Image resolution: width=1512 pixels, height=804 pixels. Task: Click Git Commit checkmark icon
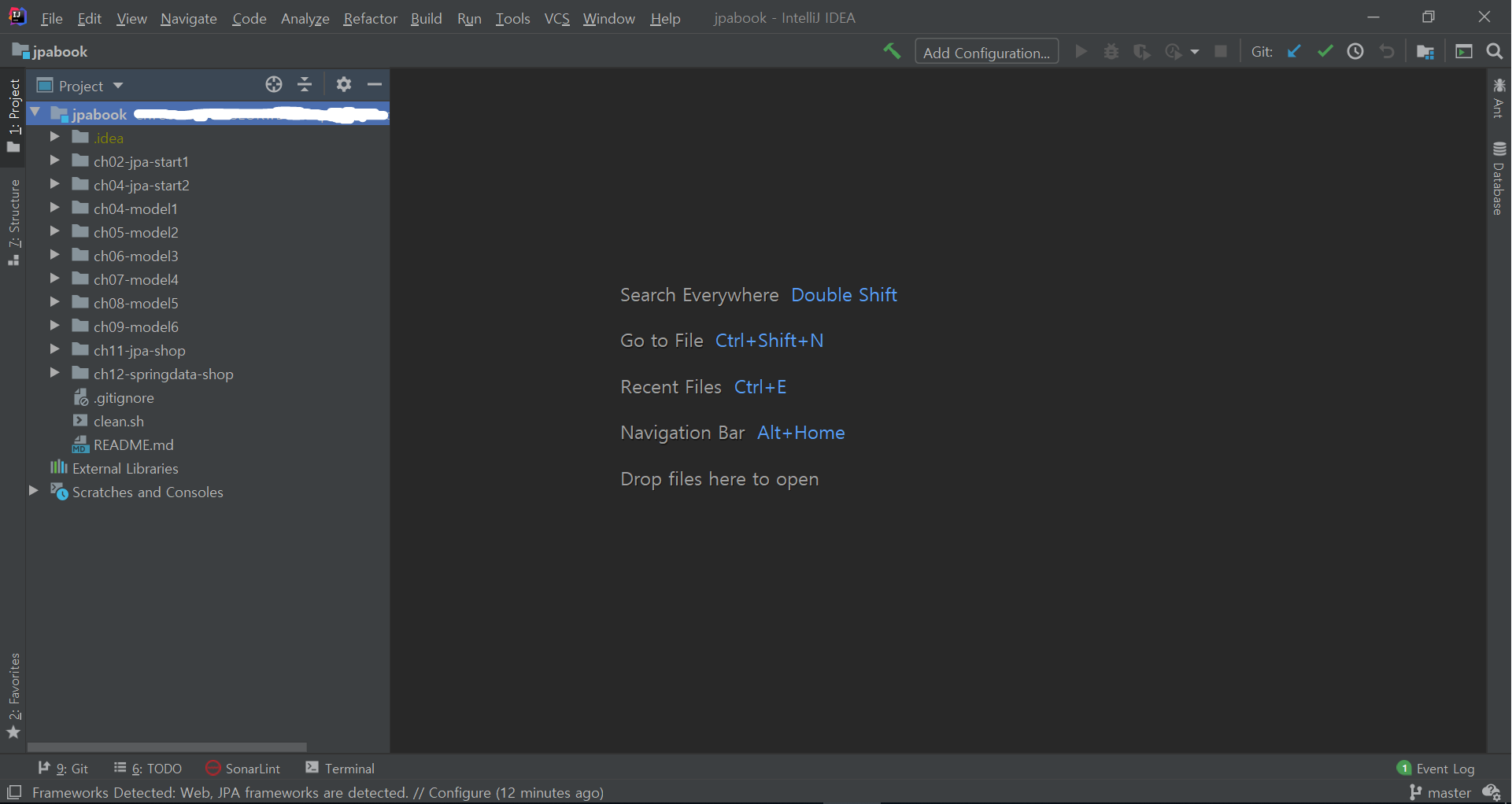pyautogui.click(x=1325, y=52)
